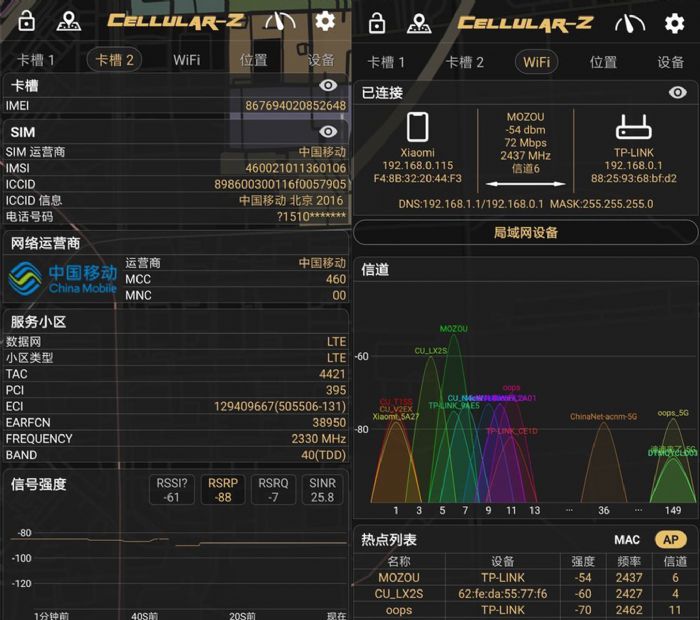The image size is (700, 620).
Task: Select the RSSI? signal metric
Action: pos(171,490)
